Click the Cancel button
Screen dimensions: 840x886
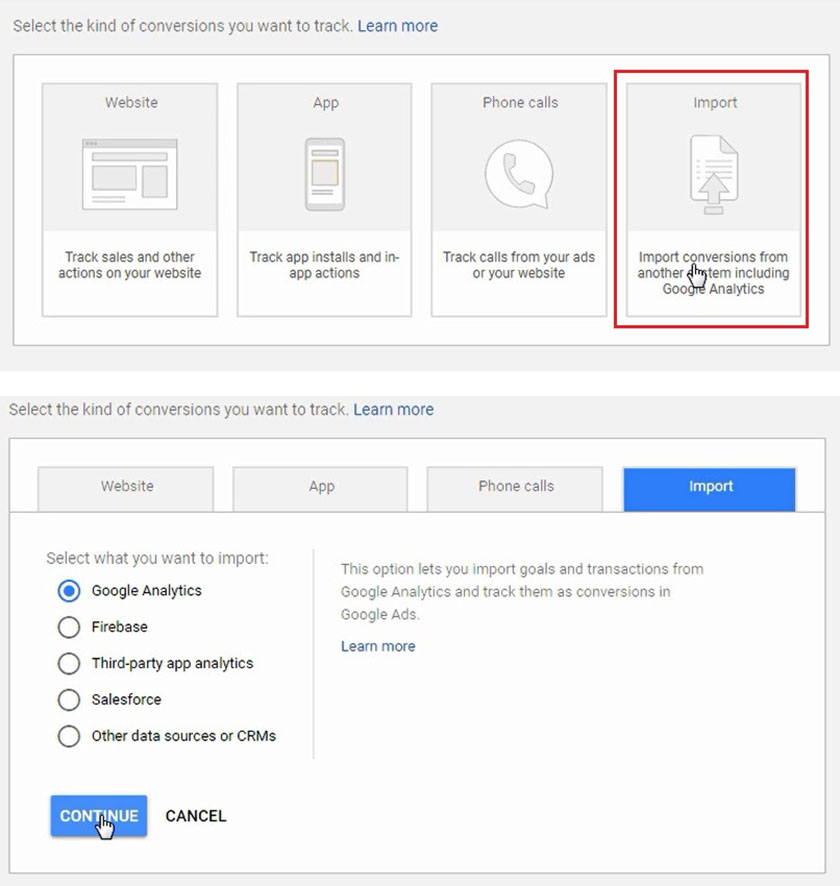[x=196, y=816]
